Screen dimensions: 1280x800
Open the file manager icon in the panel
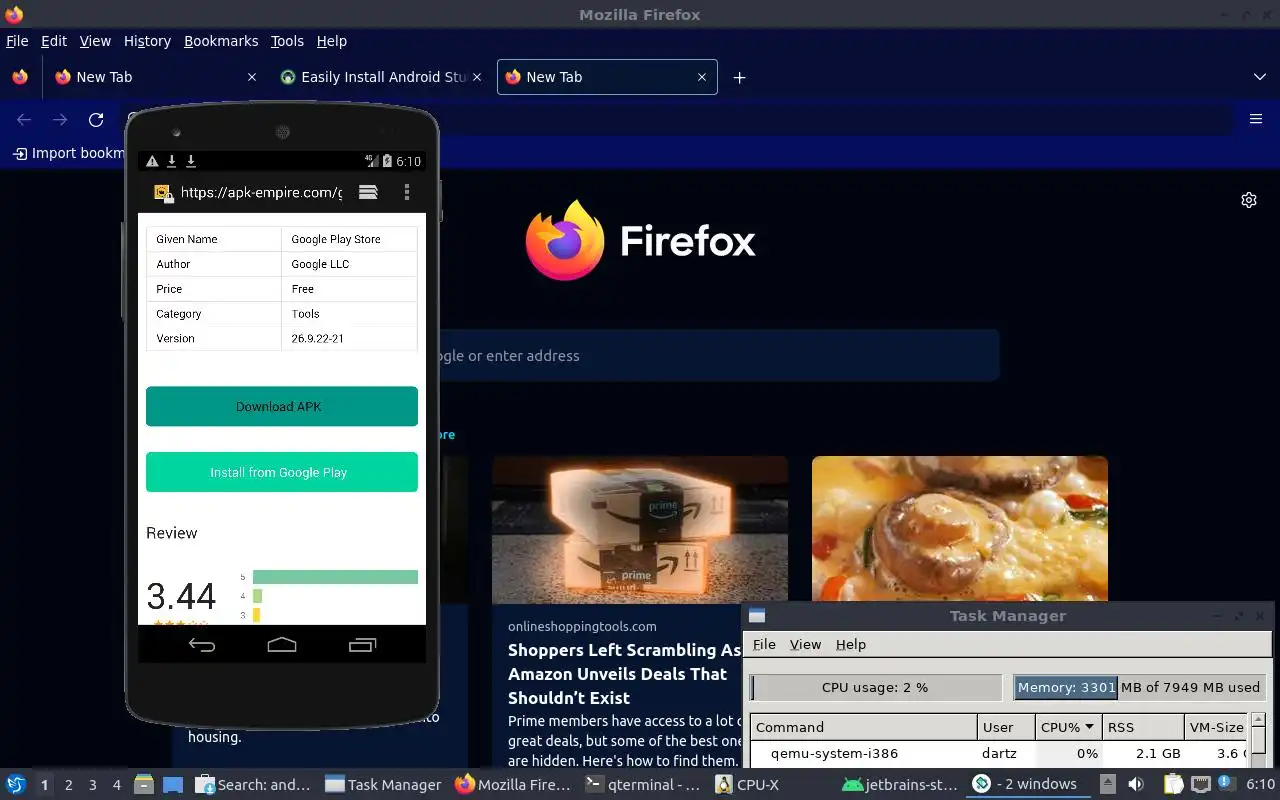coord(143,784)
